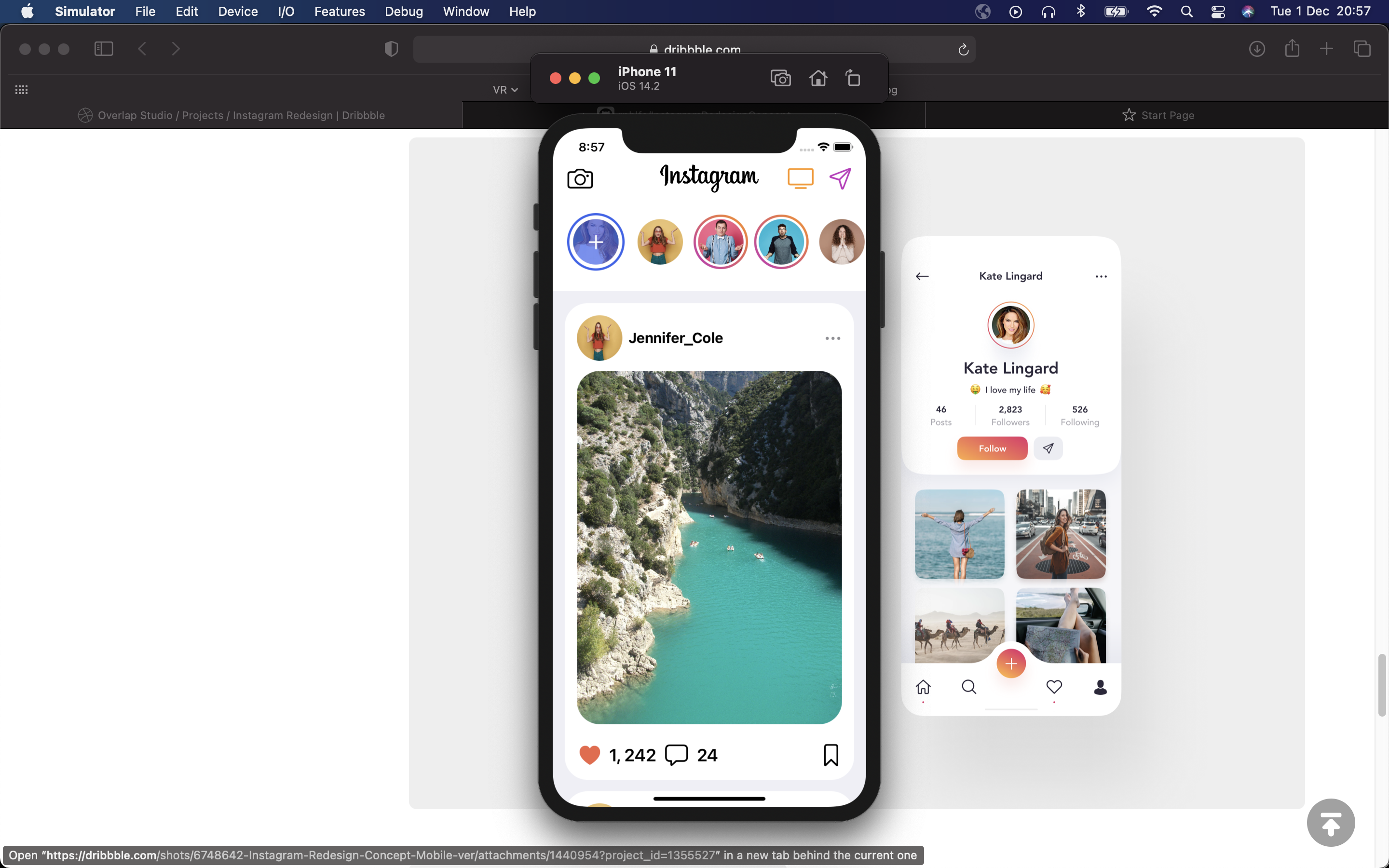Tap the orange IGTV screen icon
This screenshot has height=868, width=1389.
800,178
